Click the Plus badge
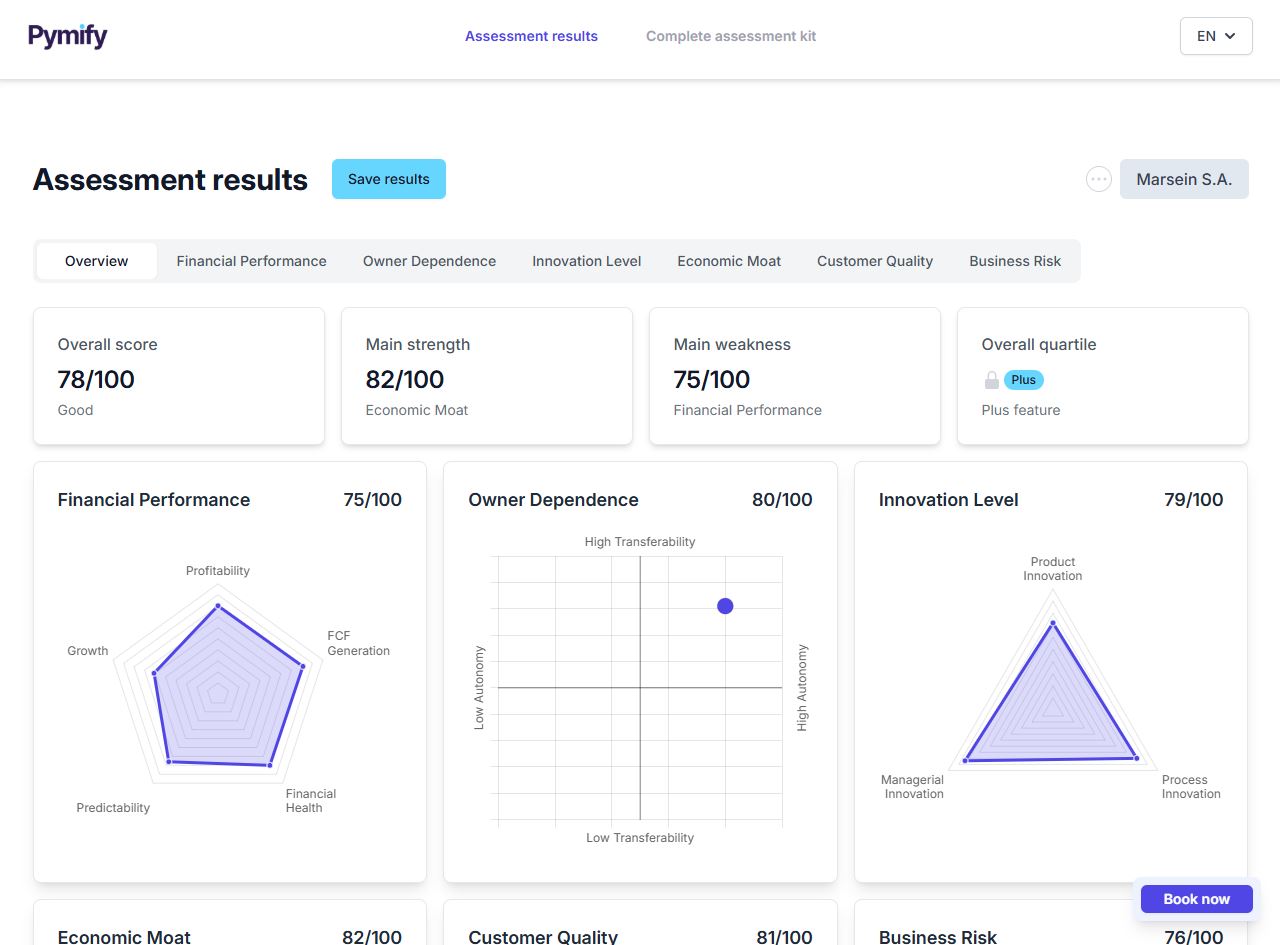This screenshot has width=1280, height=945. 1024,380
